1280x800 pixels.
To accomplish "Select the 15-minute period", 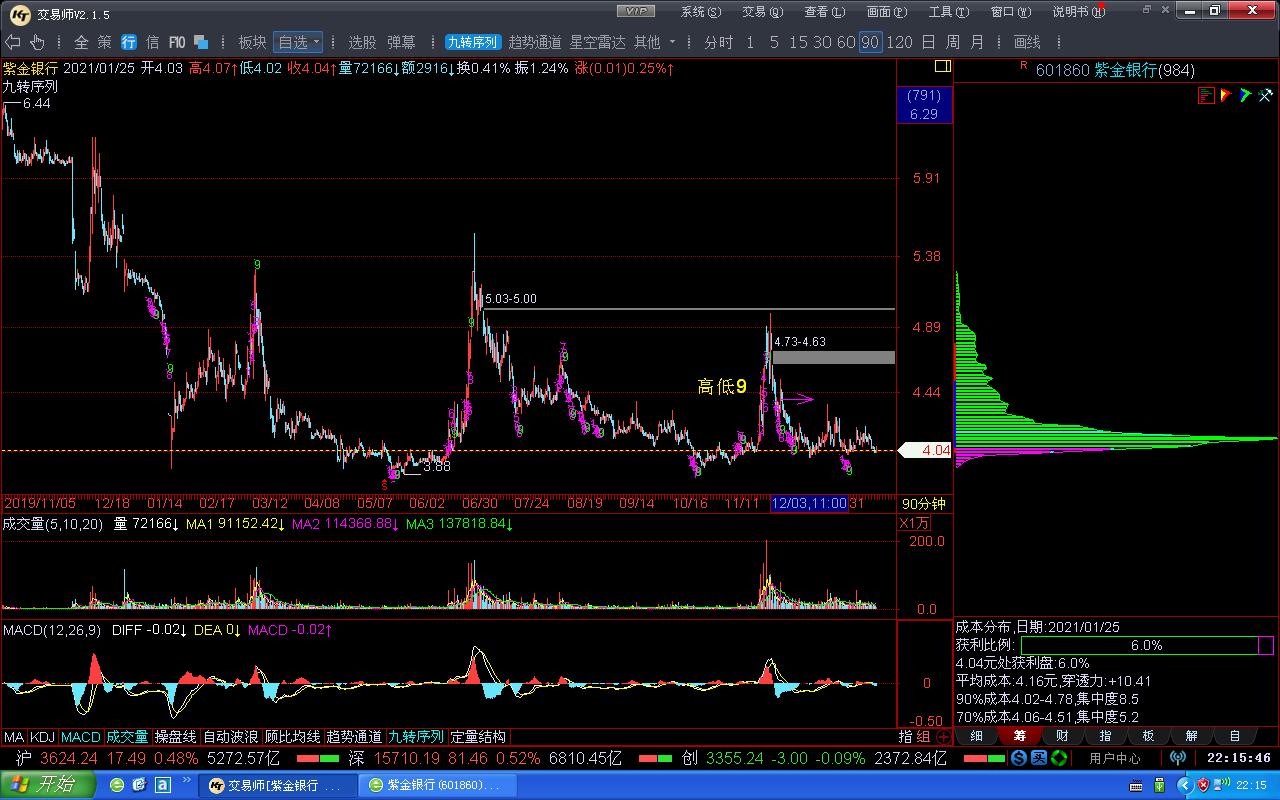I will [x=798, y=42].
